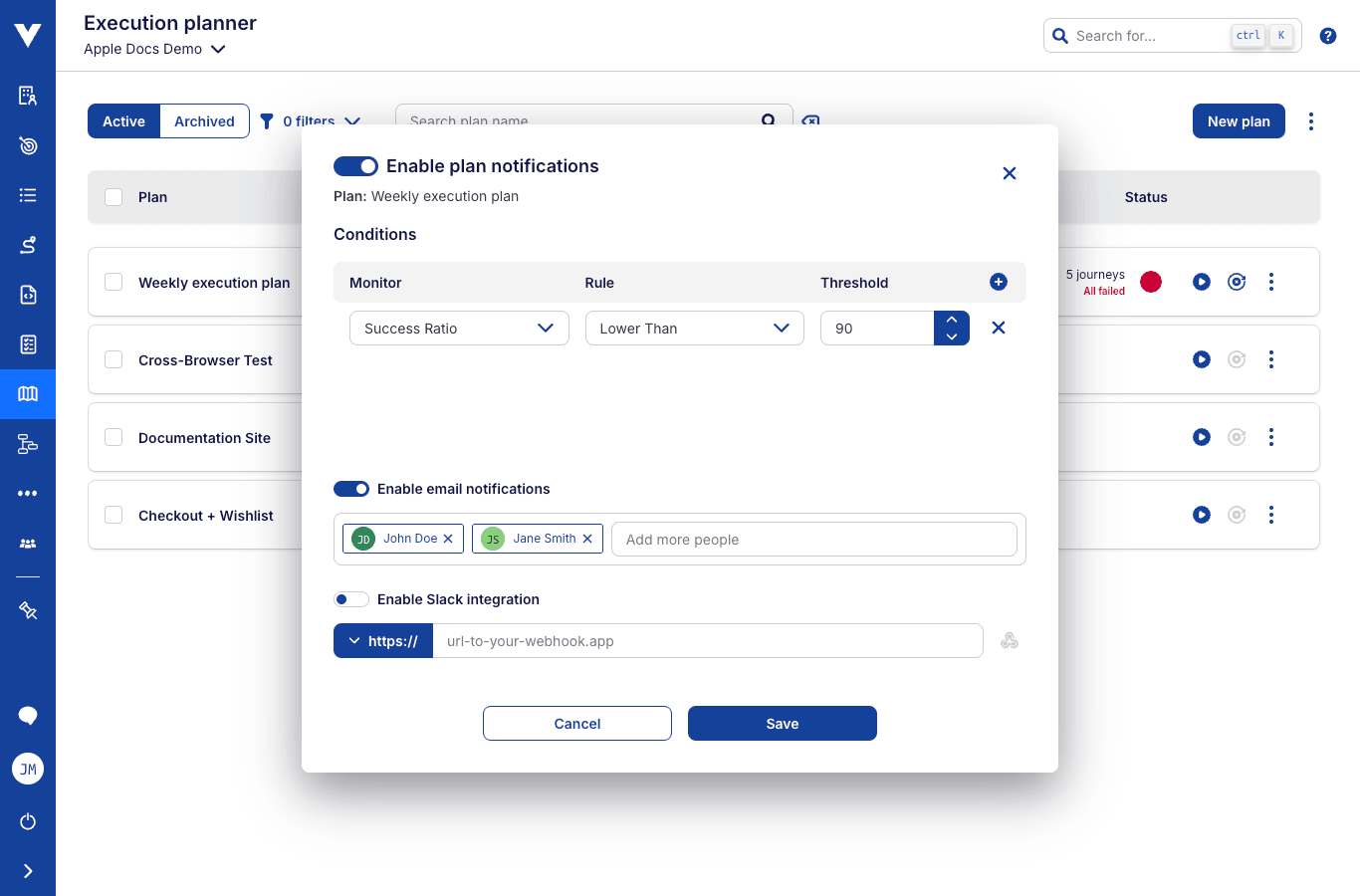Save the notification settings
The height and width of the screenshot is (896, 1360).
pos(782,723)
